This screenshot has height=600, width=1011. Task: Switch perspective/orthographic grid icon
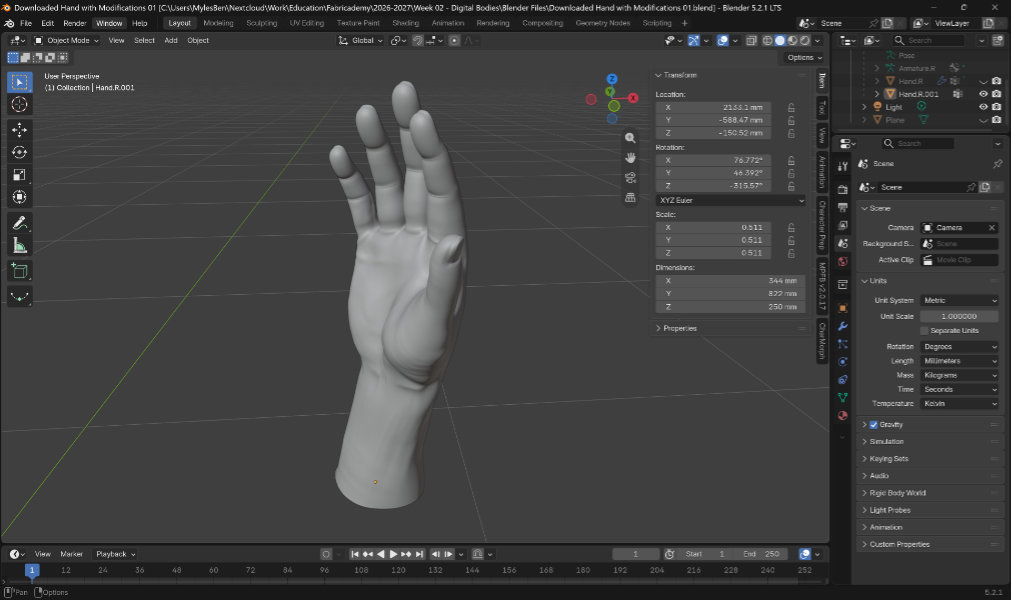(630, 198)
